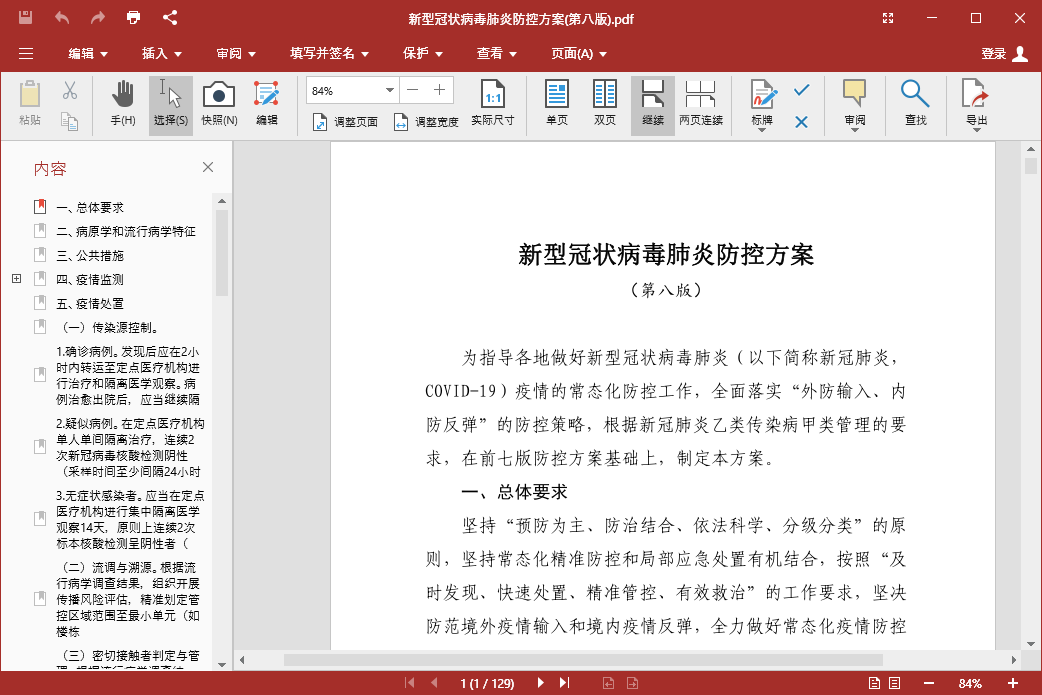This screenshot has width=1042, height=695.
Task: Switch to Two-Page Continuous mode (两页连续)
Action: point(701,104)
